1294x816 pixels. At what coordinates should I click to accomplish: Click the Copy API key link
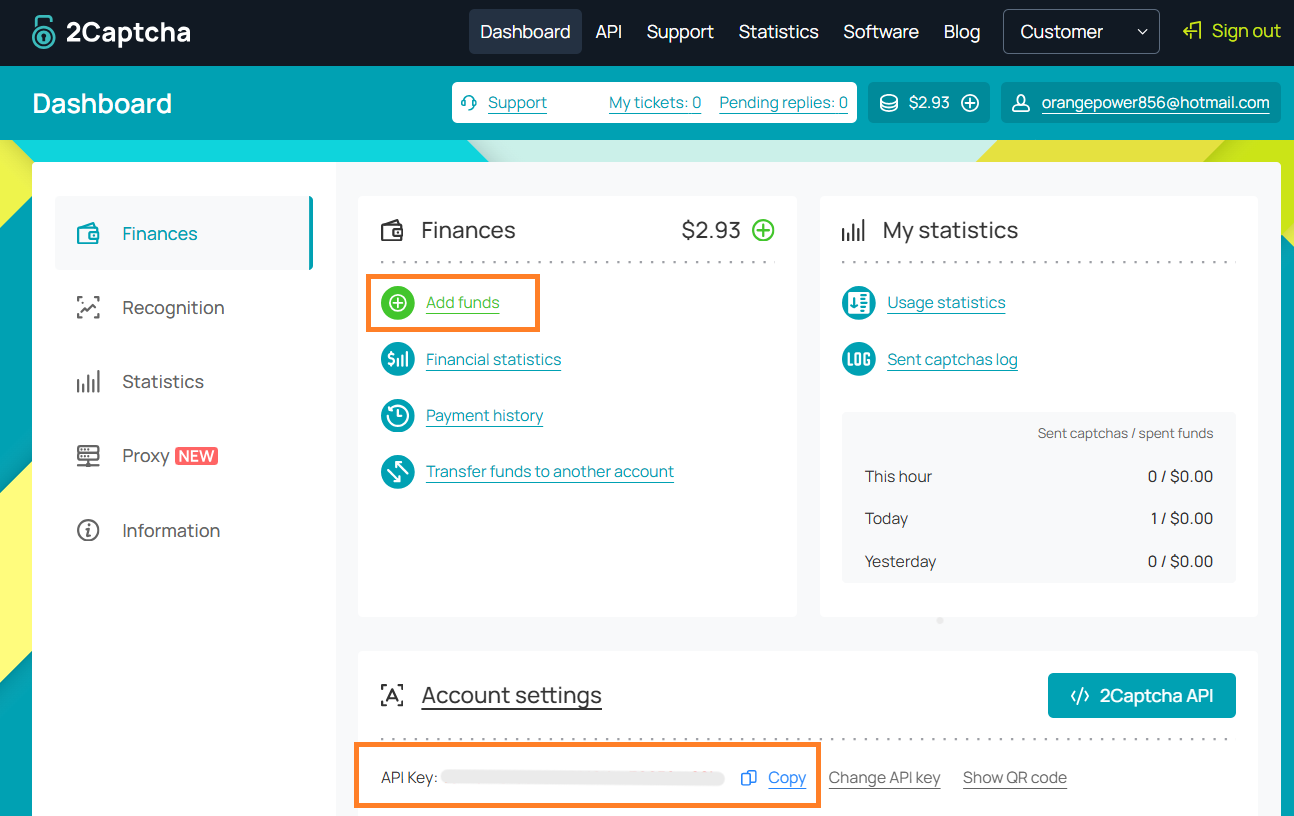coord(787,778)
